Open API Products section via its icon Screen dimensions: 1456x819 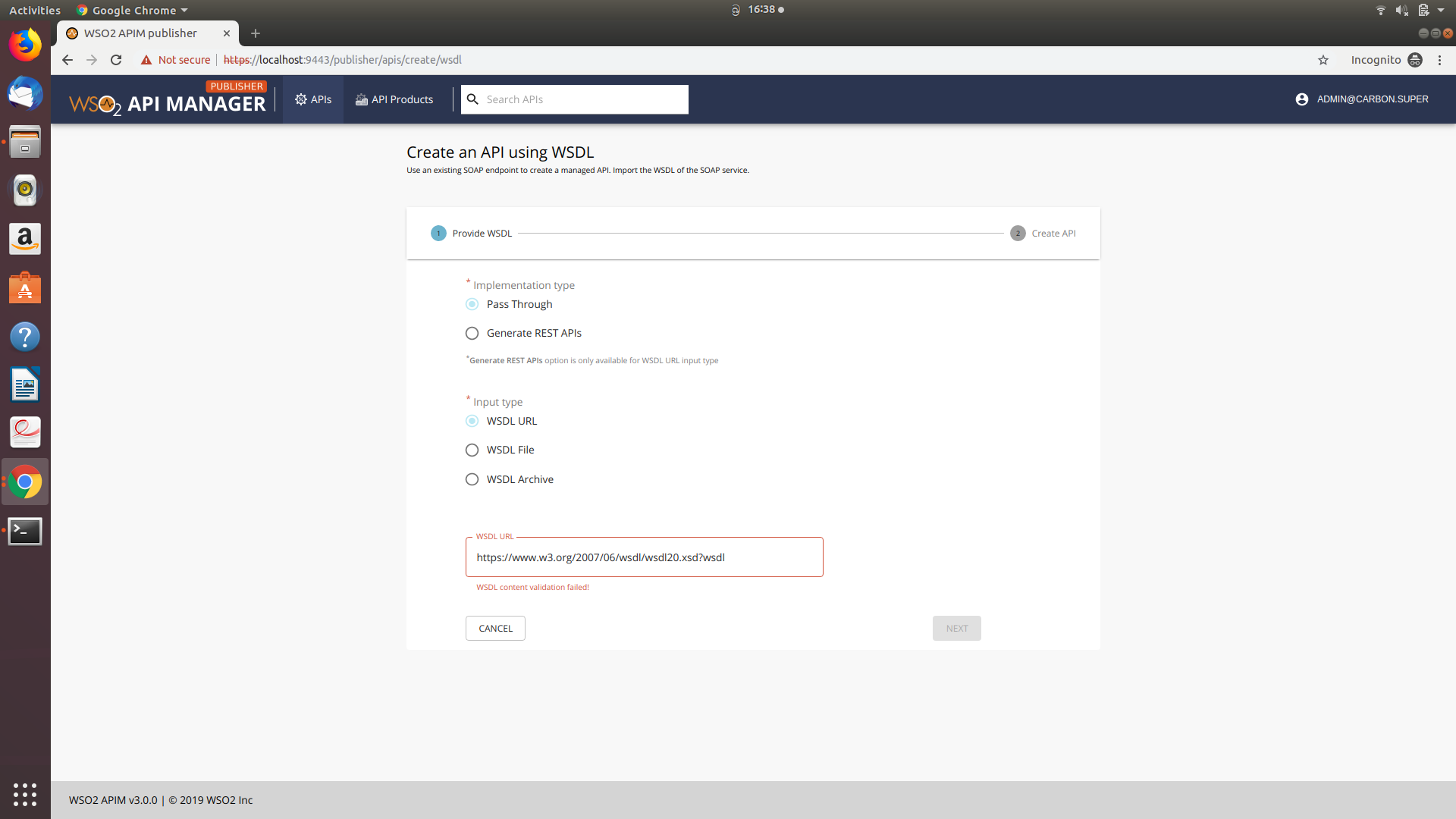359,99
